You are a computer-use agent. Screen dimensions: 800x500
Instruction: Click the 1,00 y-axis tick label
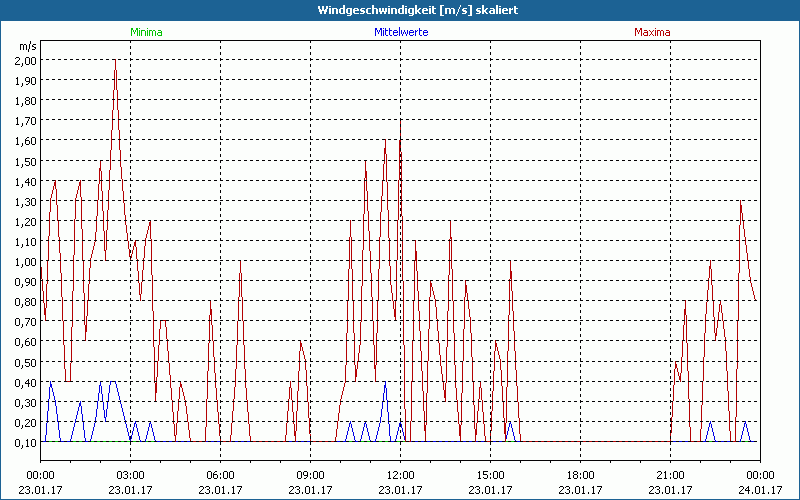[x=26, y=262]
